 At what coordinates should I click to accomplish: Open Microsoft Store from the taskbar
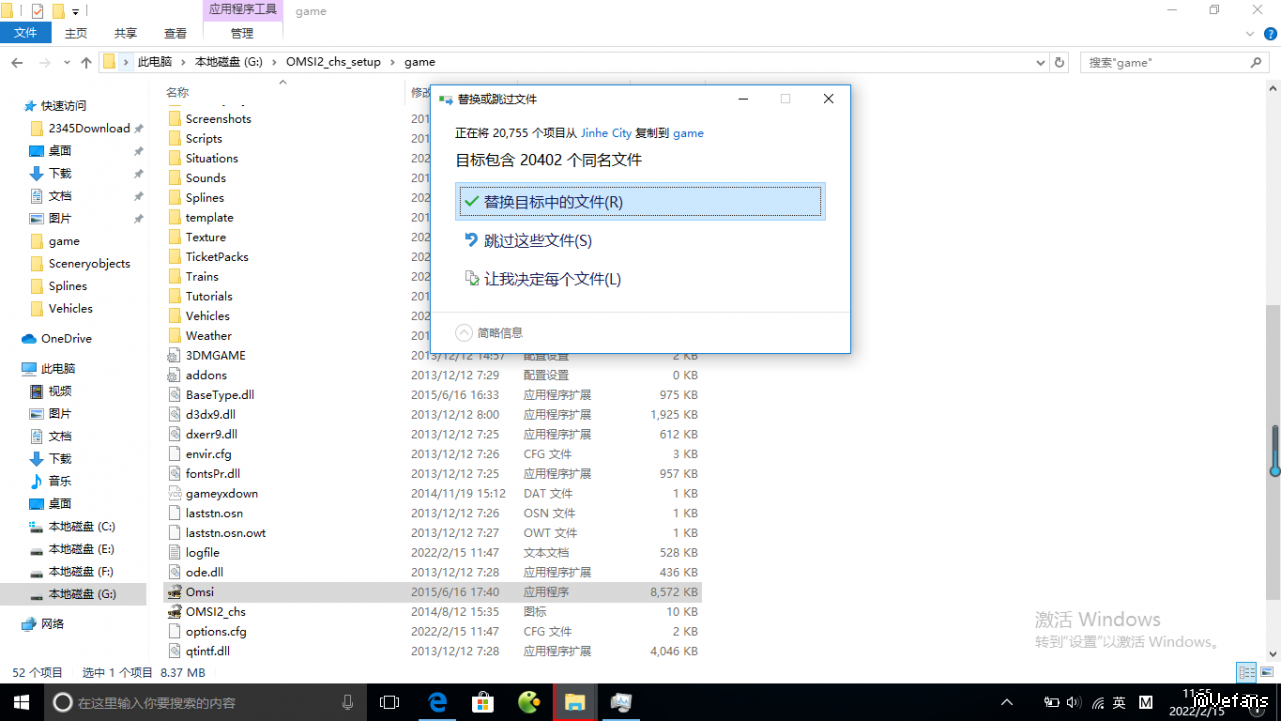484,702
